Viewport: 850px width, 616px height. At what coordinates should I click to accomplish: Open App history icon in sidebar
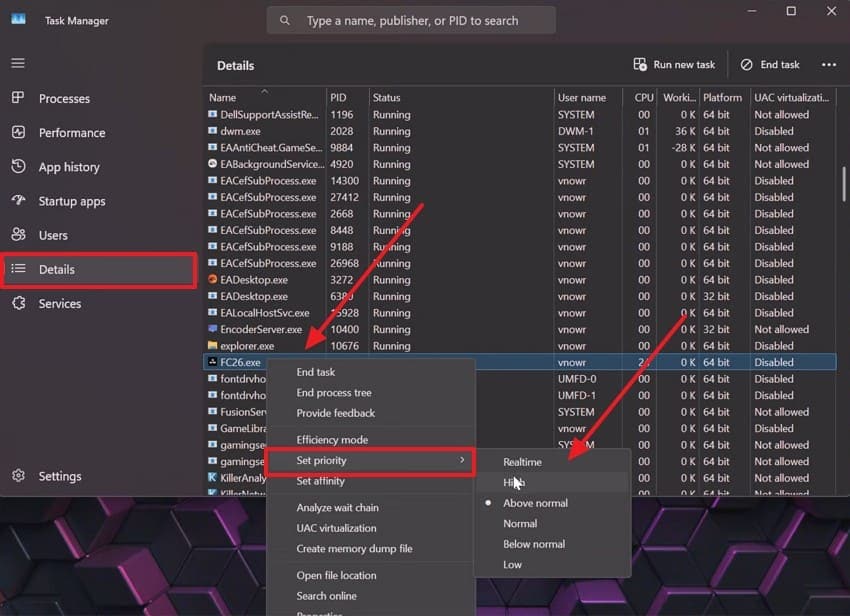click(x=18, y=166)
